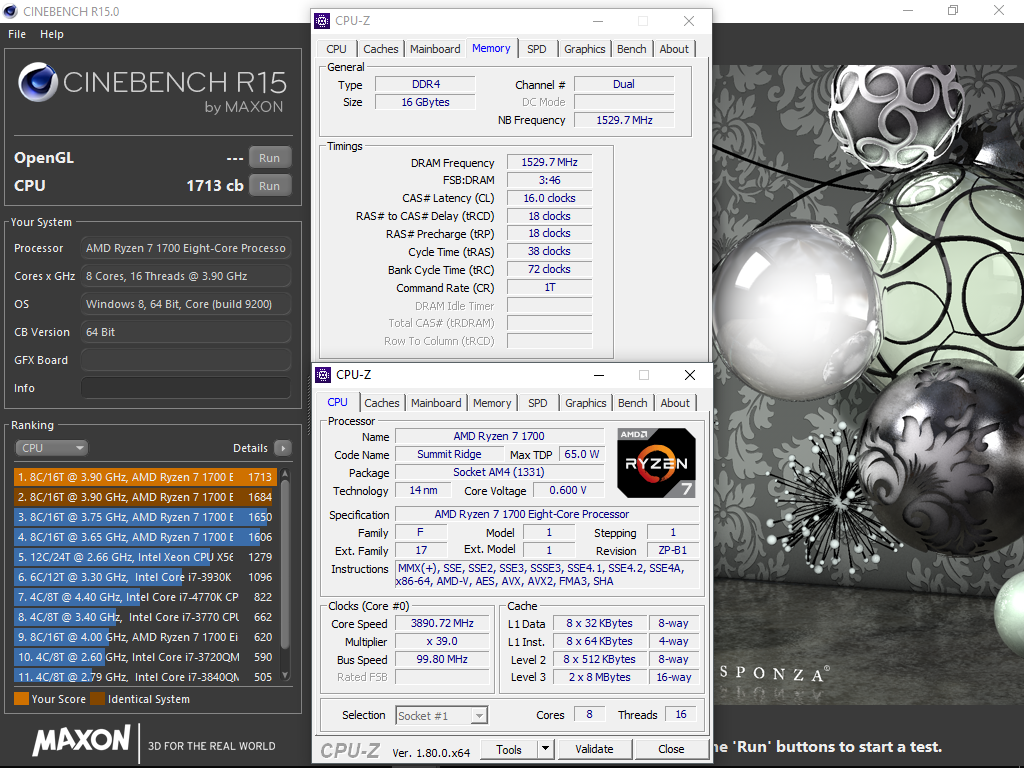Open the Graphics tab in the upper CPU-Z window
Image resolution: width=1024 pixels, height=768 pixels.
tap(584, 49)
